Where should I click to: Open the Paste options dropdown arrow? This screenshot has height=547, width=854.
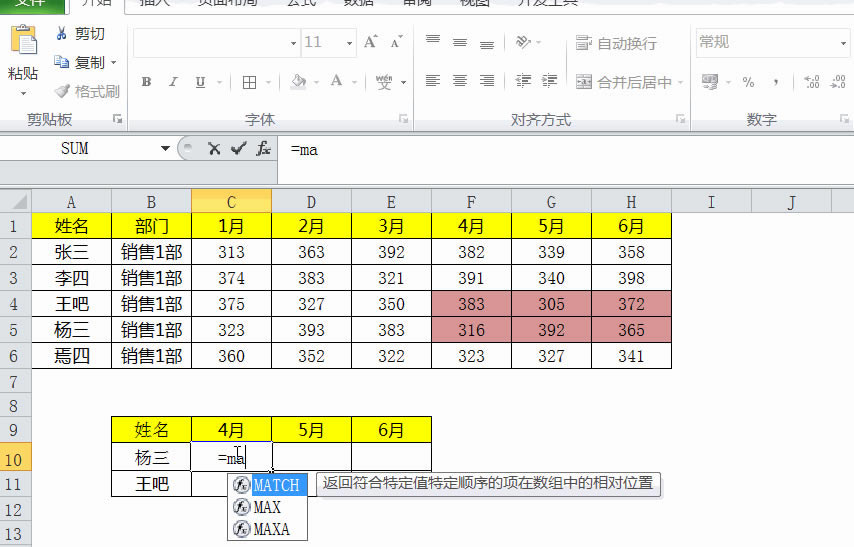(x=23, y=94)
